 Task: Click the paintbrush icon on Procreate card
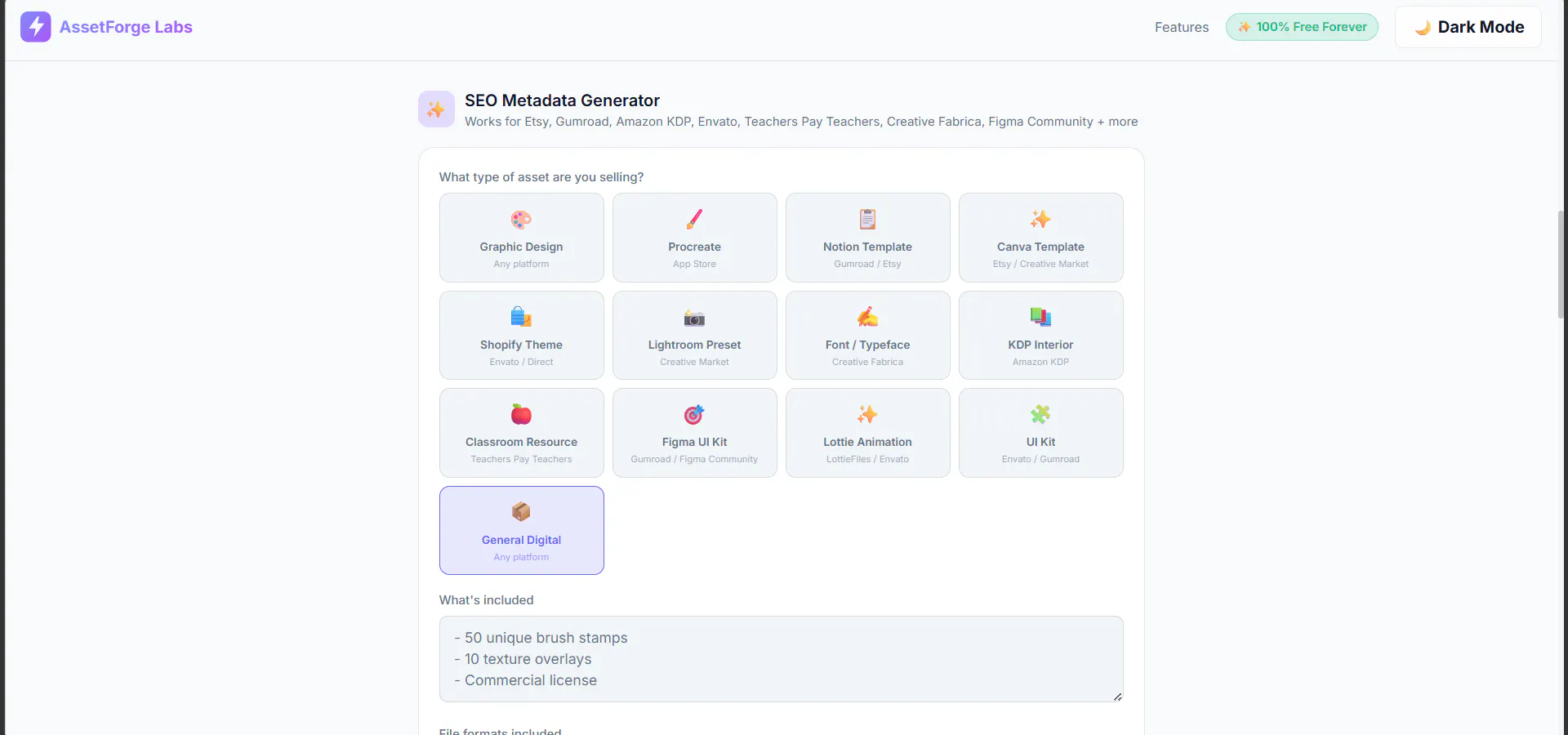(694, 220)
